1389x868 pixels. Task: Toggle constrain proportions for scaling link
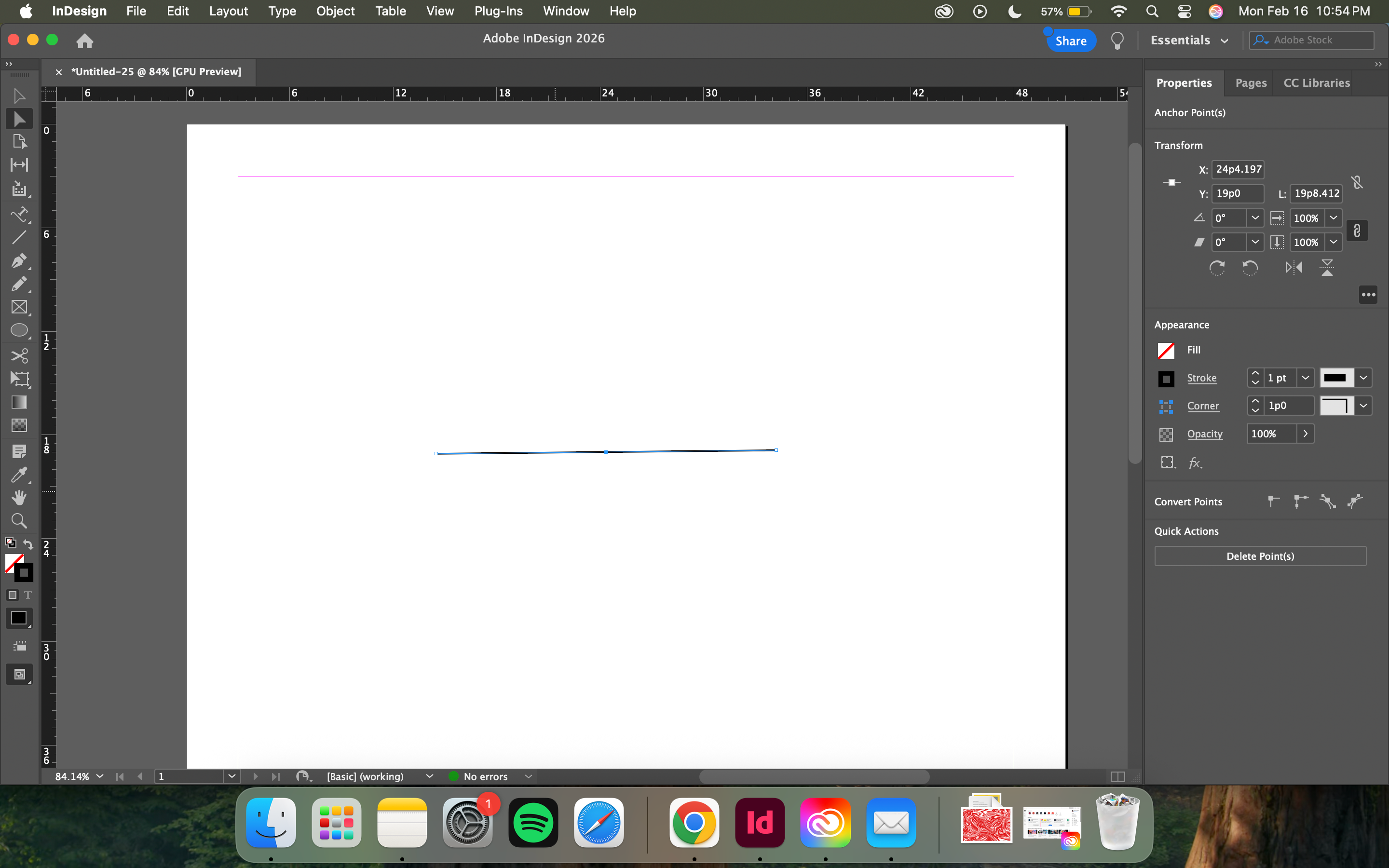pos(1357,231)
